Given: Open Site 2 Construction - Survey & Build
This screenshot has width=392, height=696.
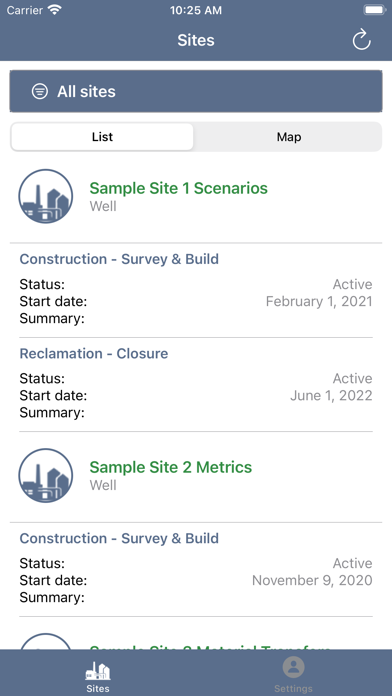Looking at the screenshot, I should [x=119, y=538].
